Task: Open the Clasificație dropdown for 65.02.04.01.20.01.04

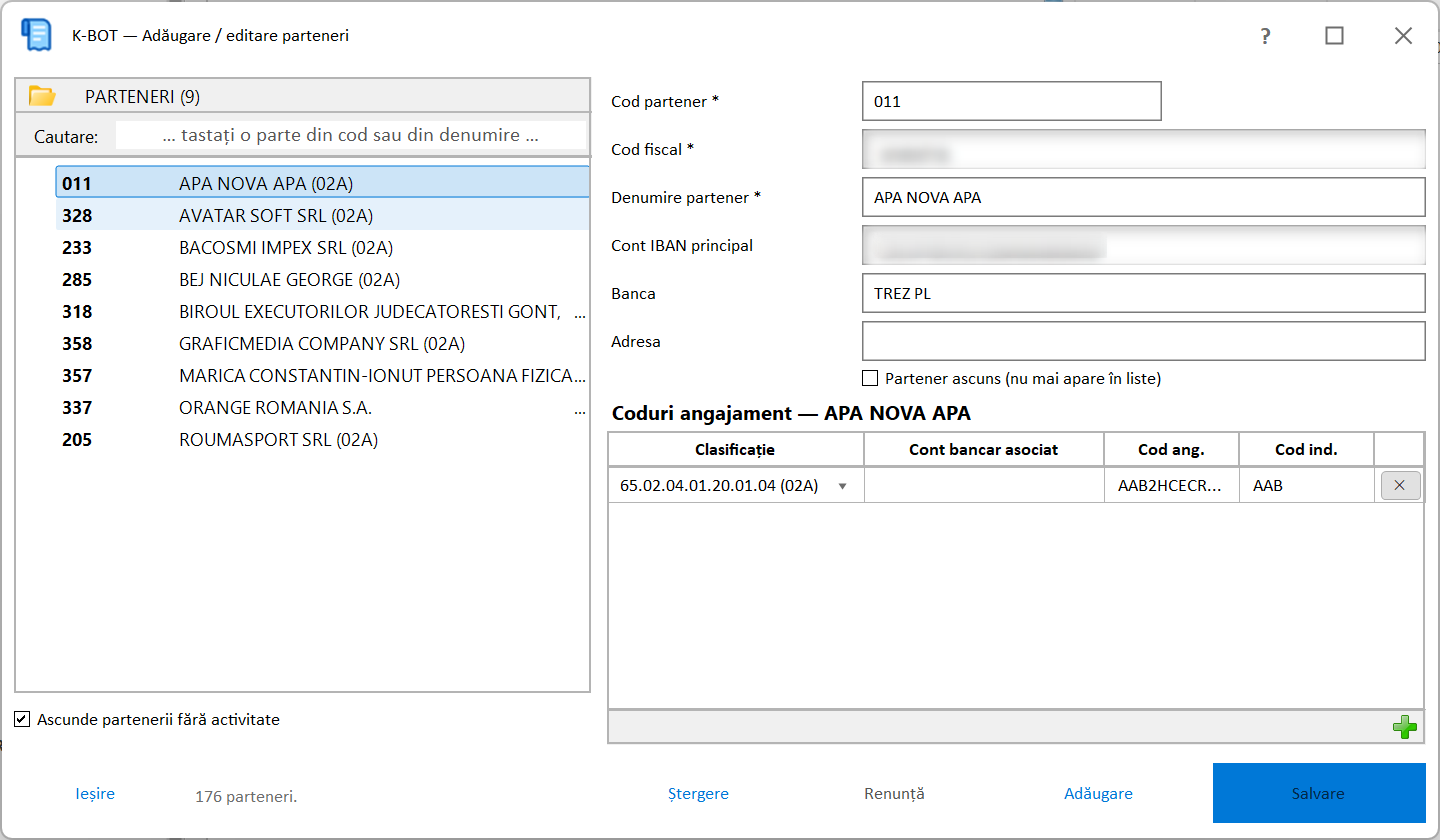Action: tap(842, 486)
